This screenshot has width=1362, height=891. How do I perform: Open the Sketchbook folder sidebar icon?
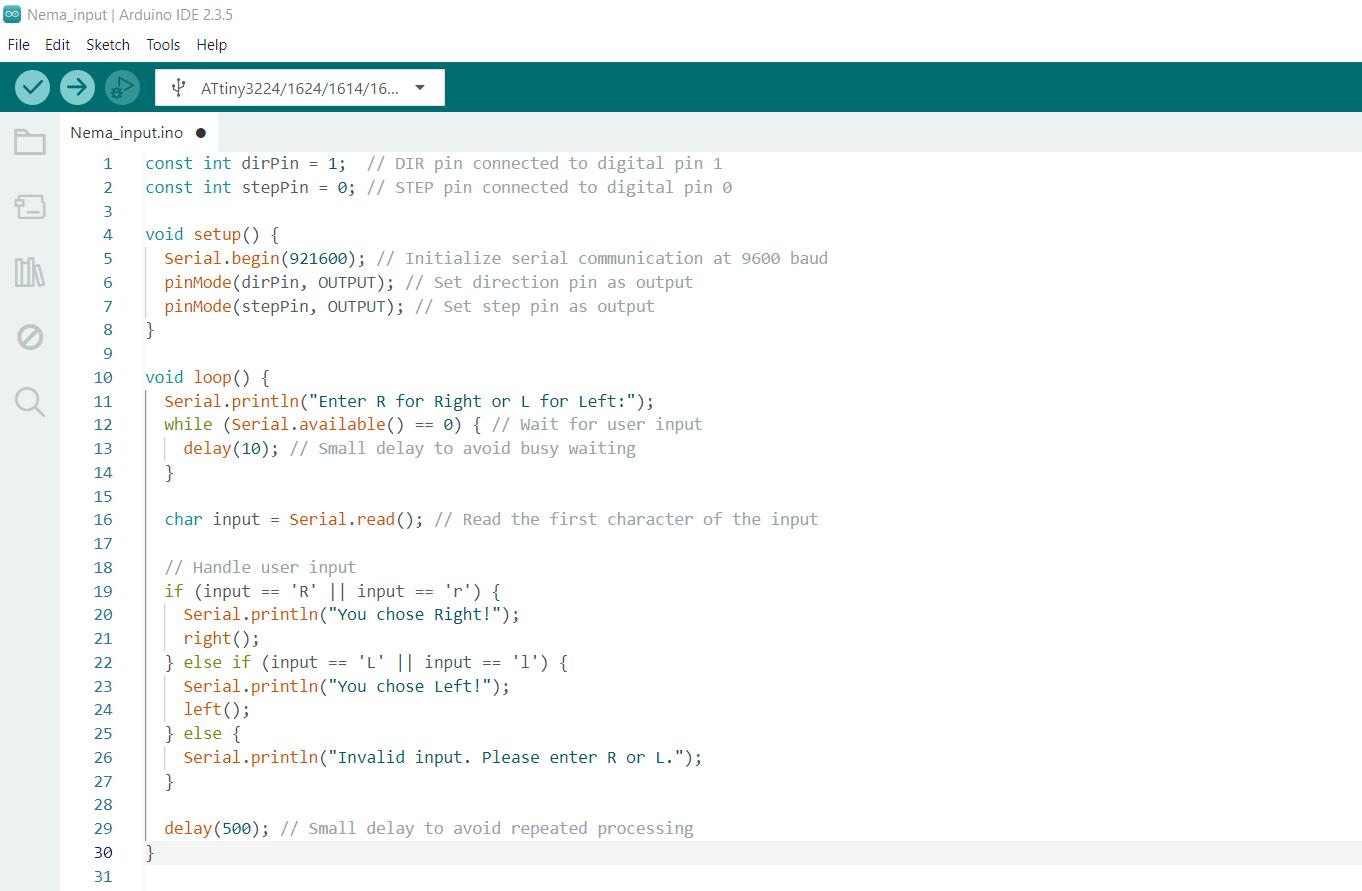30,143
